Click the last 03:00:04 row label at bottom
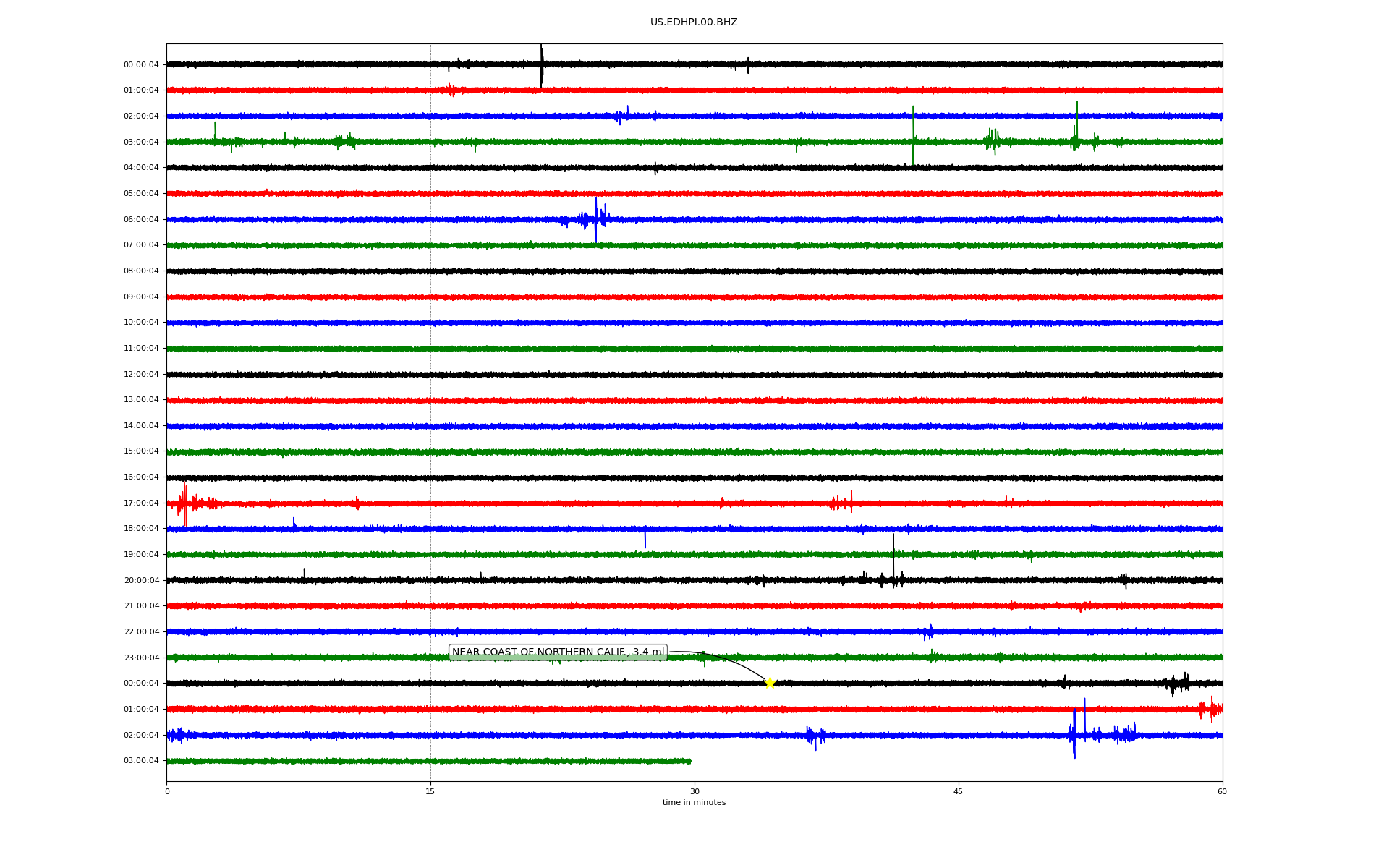Image resolution: width=1389 pixels, height=868 pixels. coord(141,761)
